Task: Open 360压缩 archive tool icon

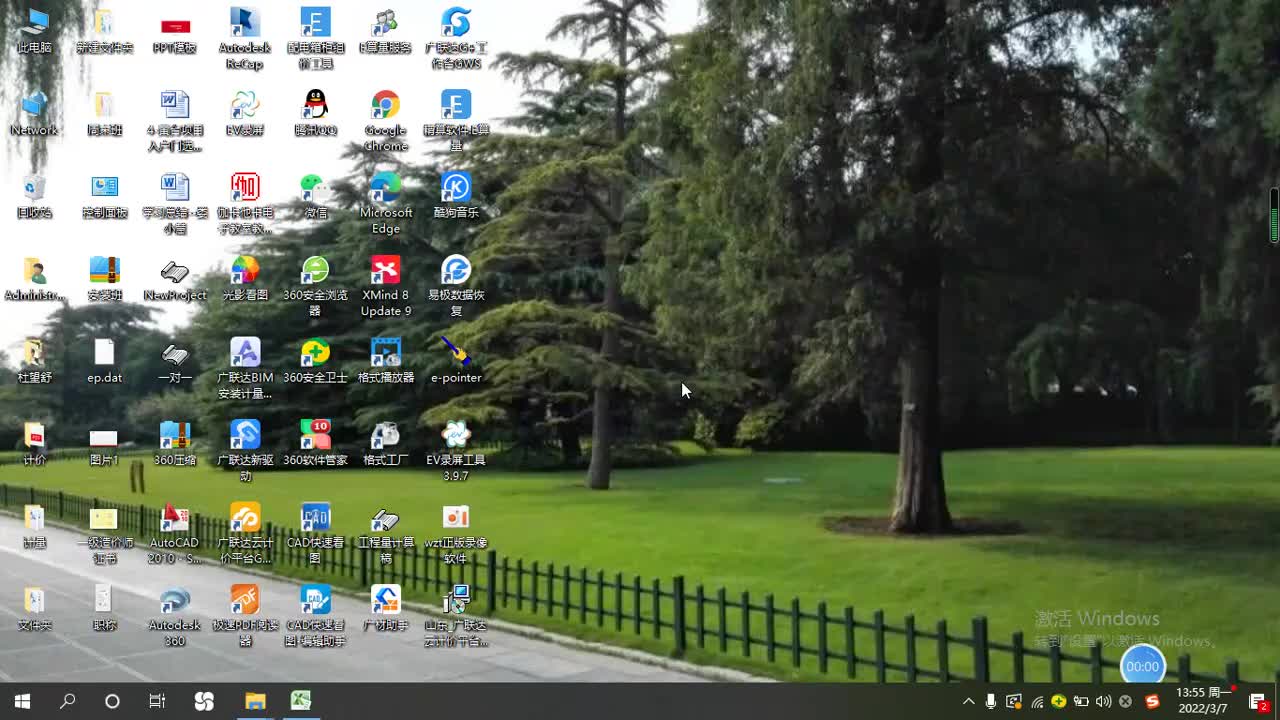Action: [x=175, y=444]
